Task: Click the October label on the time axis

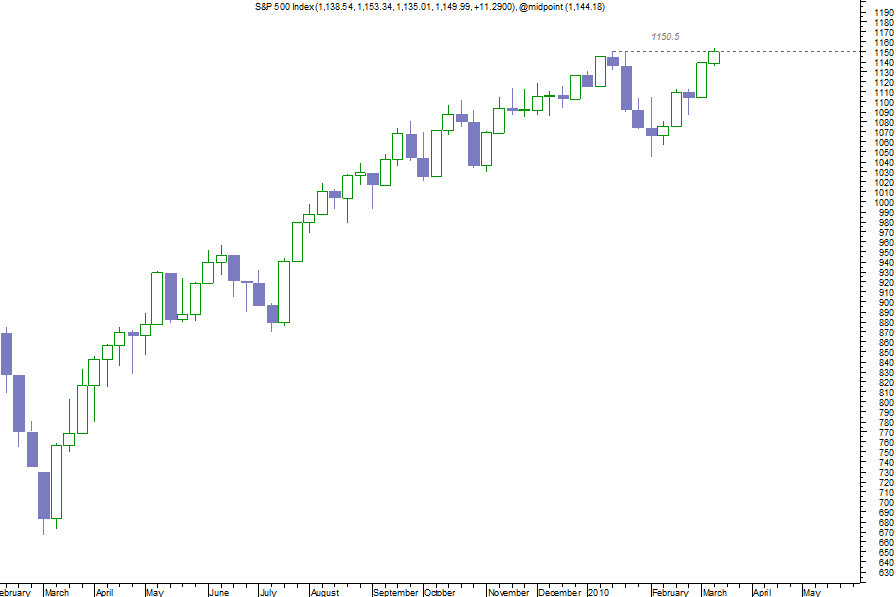Action: coord(440,592)
